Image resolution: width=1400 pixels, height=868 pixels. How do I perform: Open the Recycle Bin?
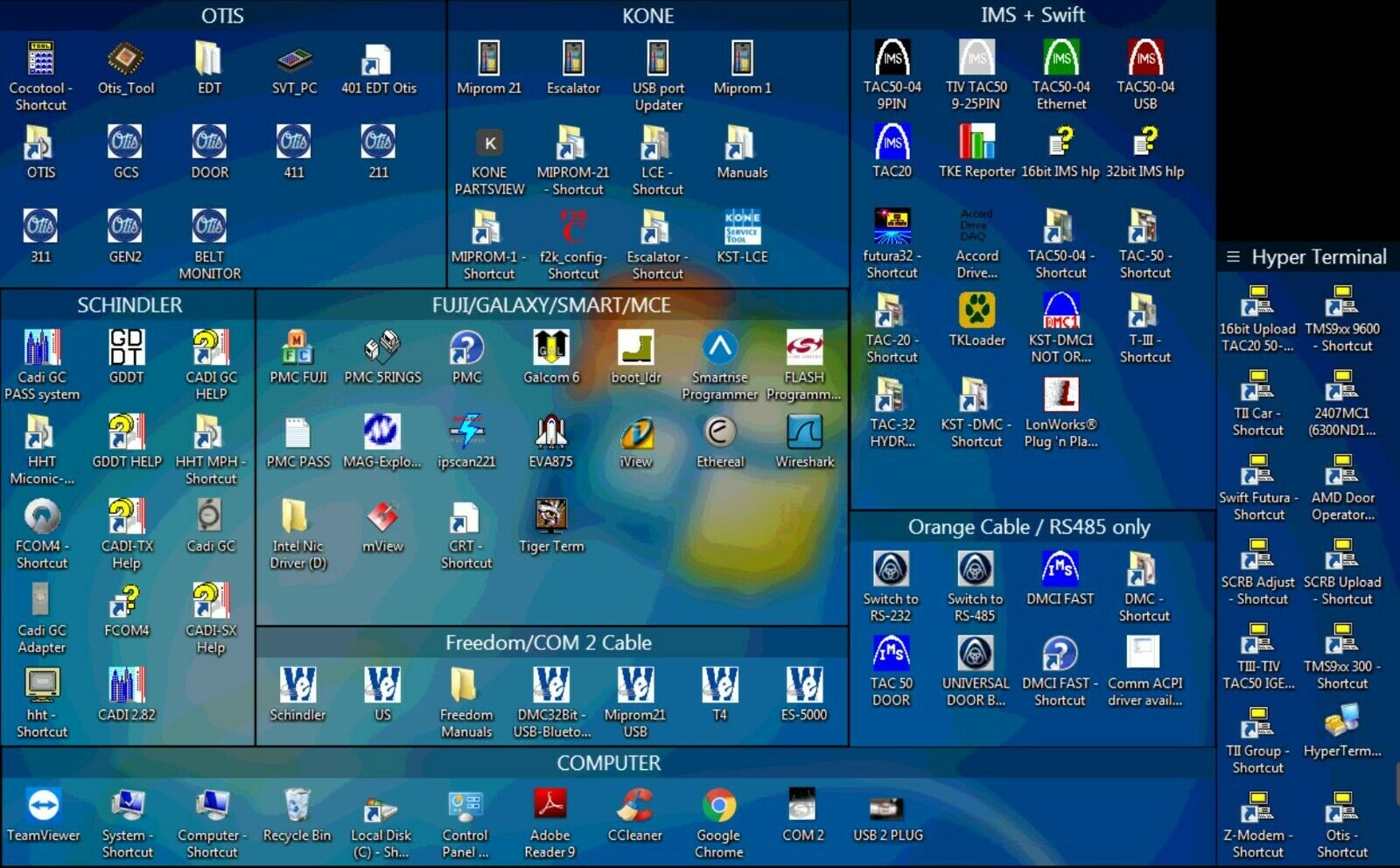pyautogui.click(x=297, y=805)
